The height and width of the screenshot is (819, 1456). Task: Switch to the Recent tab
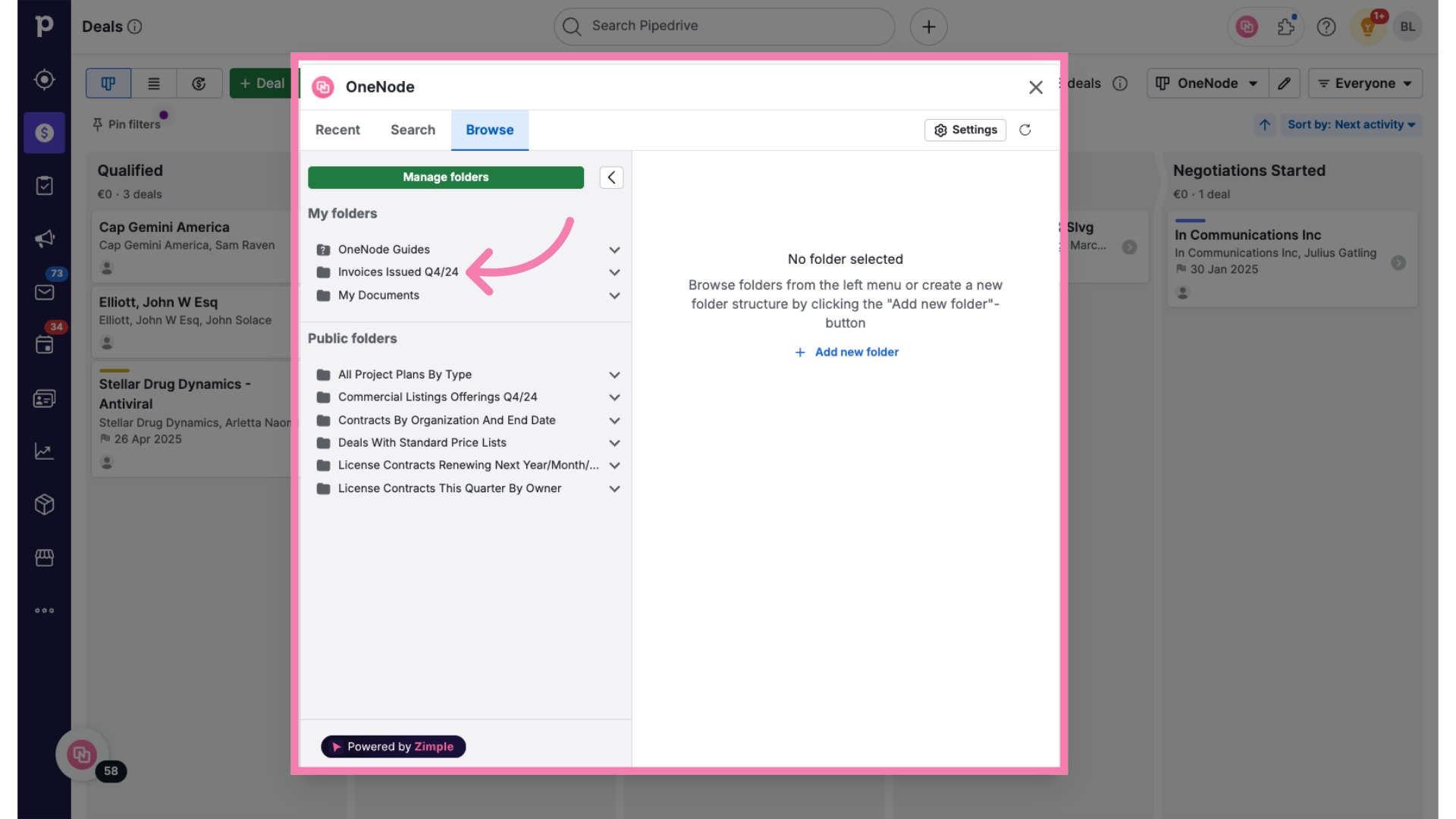click(337, 129)
